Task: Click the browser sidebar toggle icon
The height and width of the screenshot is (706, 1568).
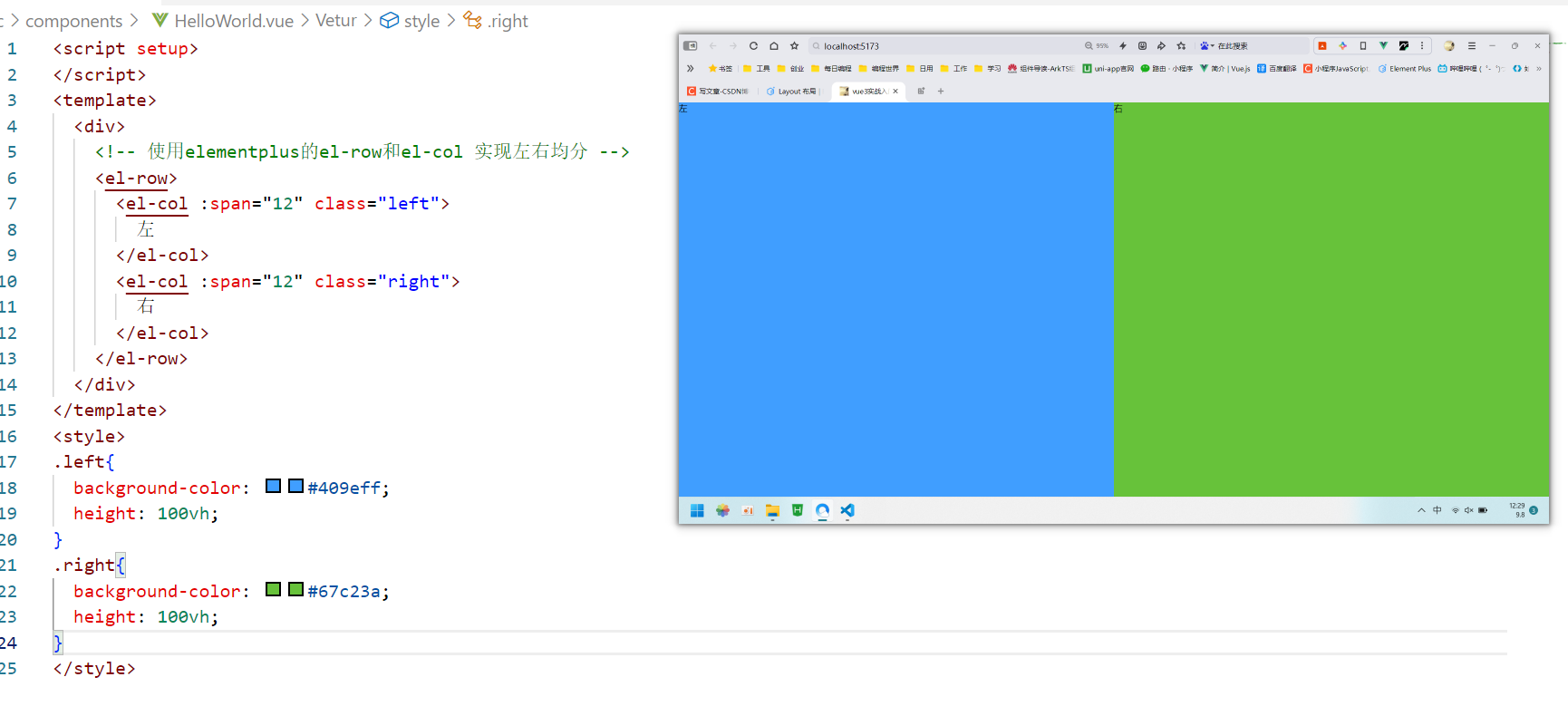Action: point(690,45)
